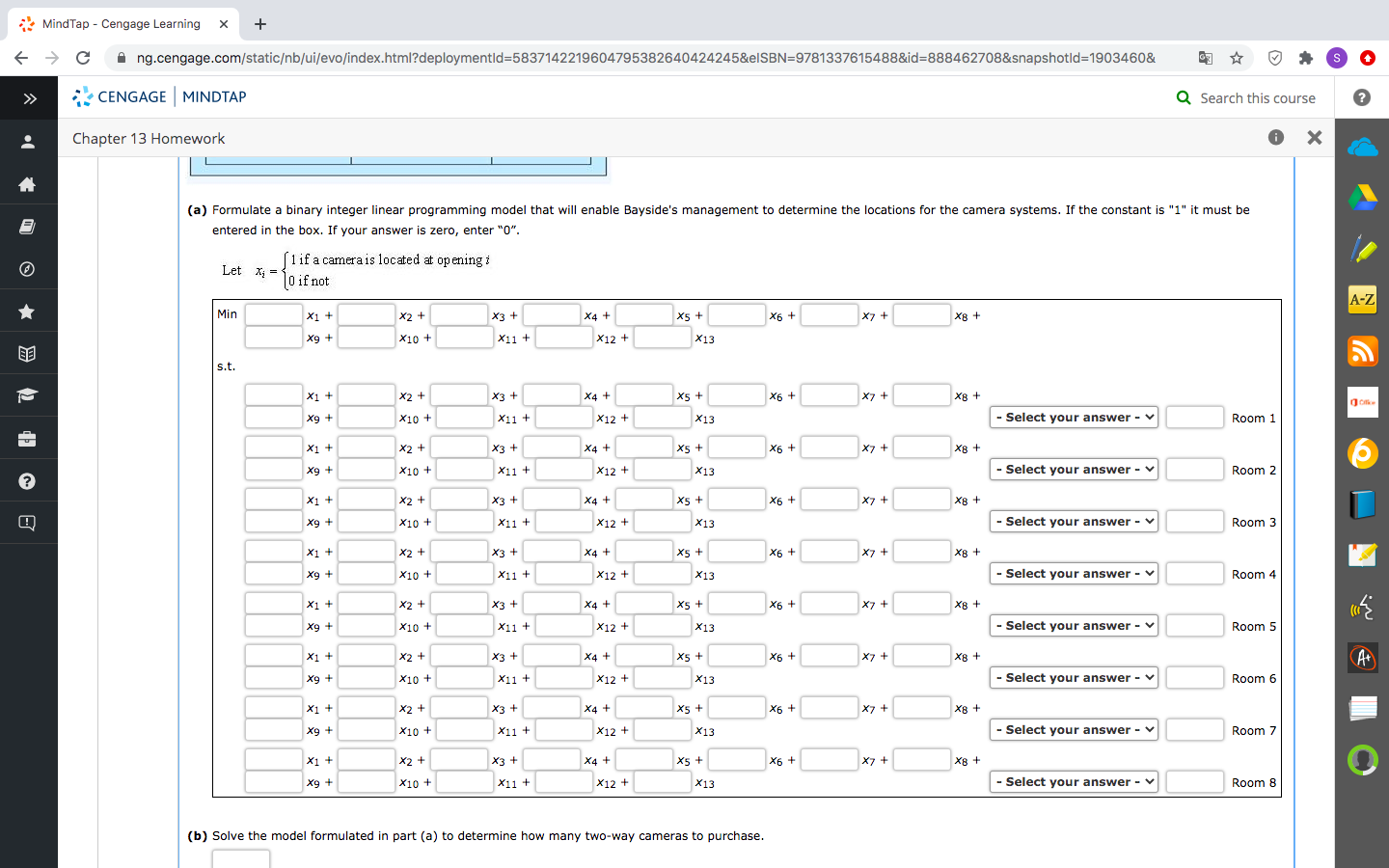Go to the home sidebar icon

coord(27,184)
